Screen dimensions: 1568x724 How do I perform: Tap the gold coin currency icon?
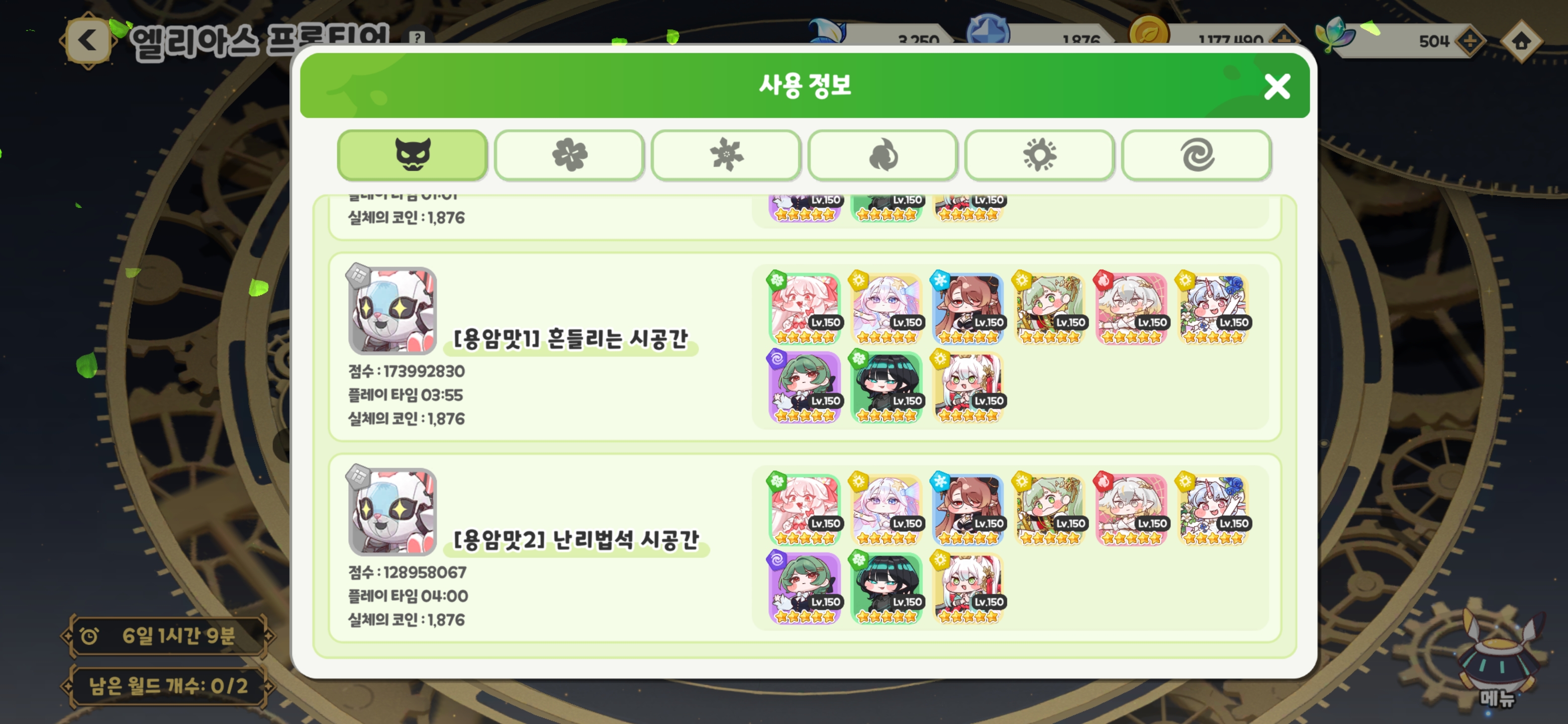click(x=1149, y=34)
